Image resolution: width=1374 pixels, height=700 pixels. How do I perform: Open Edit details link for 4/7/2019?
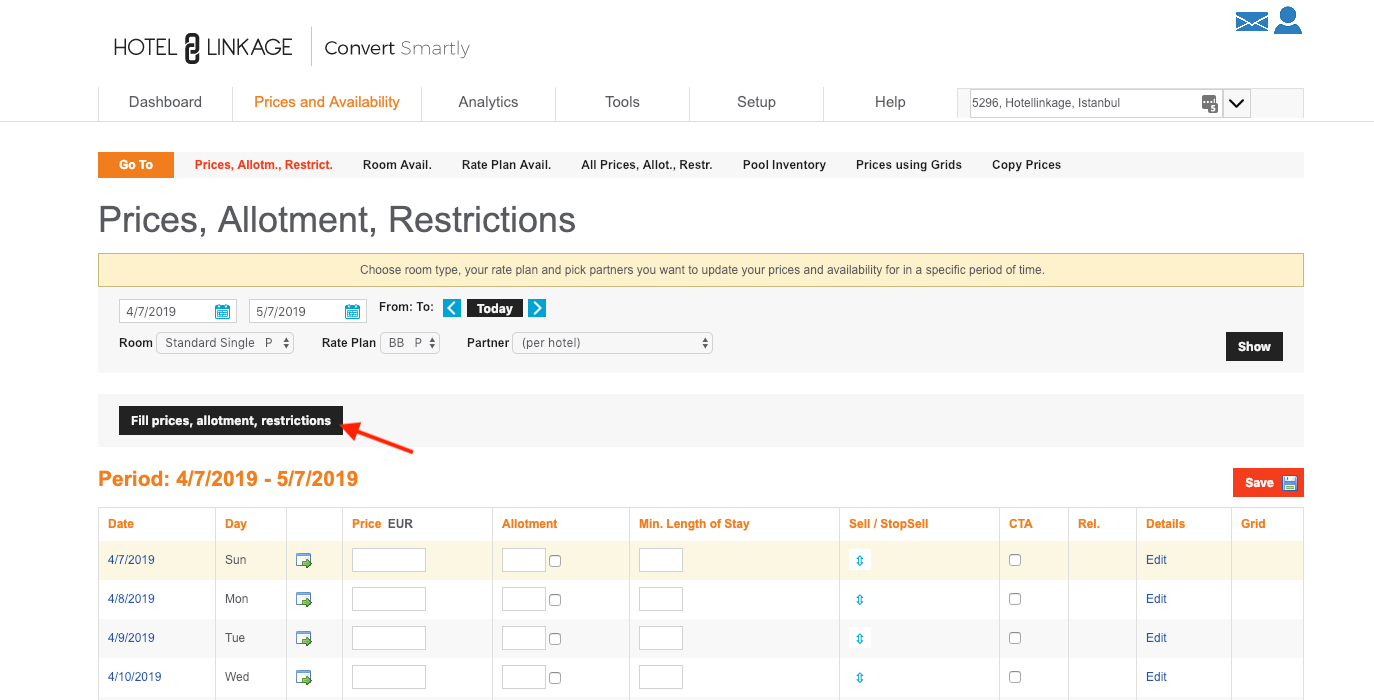point(1156,560)
